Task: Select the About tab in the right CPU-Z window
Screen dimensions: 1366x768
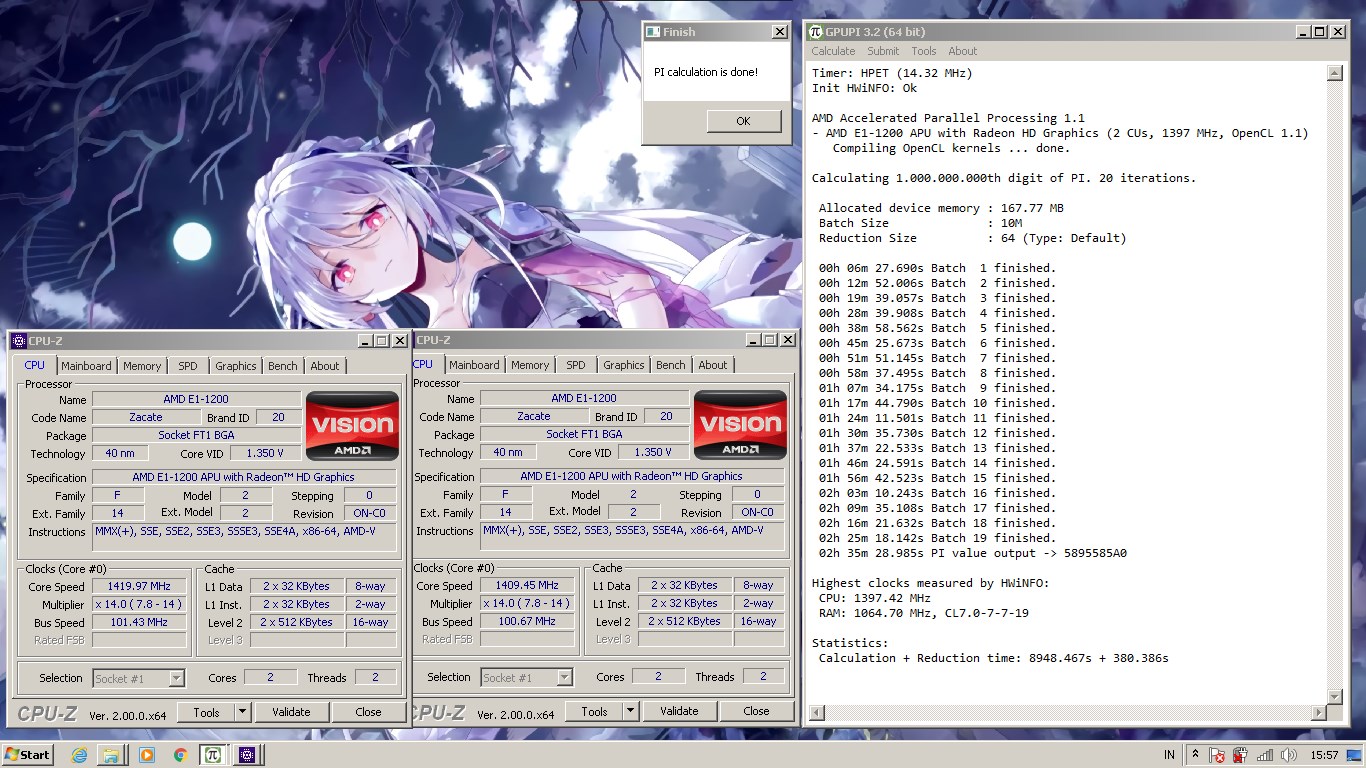Action: [x=713, y=365]
